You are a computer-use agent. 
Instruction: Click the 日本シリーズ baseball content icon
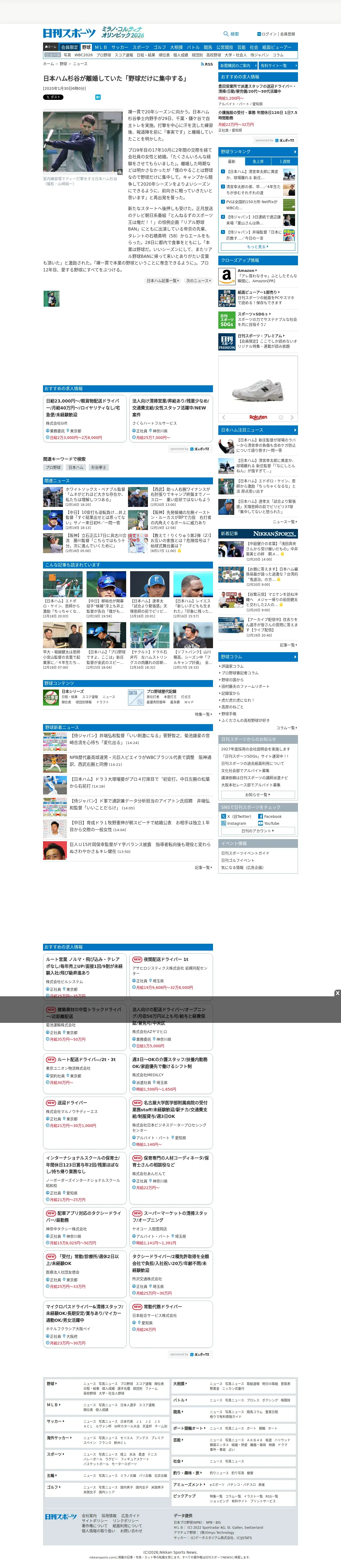tap(51, 697)
